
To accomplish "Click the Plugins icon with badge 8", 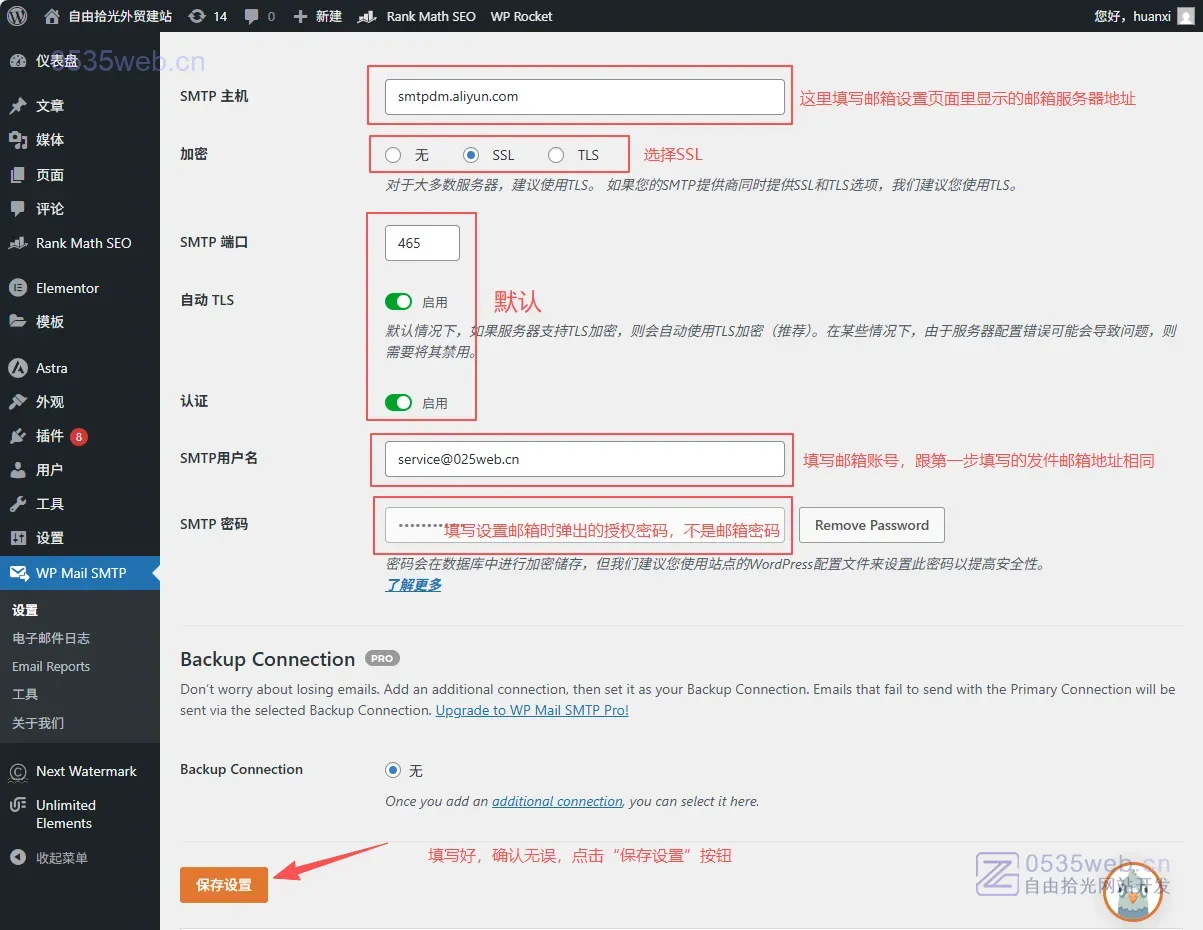I will (x=18, y=436).
